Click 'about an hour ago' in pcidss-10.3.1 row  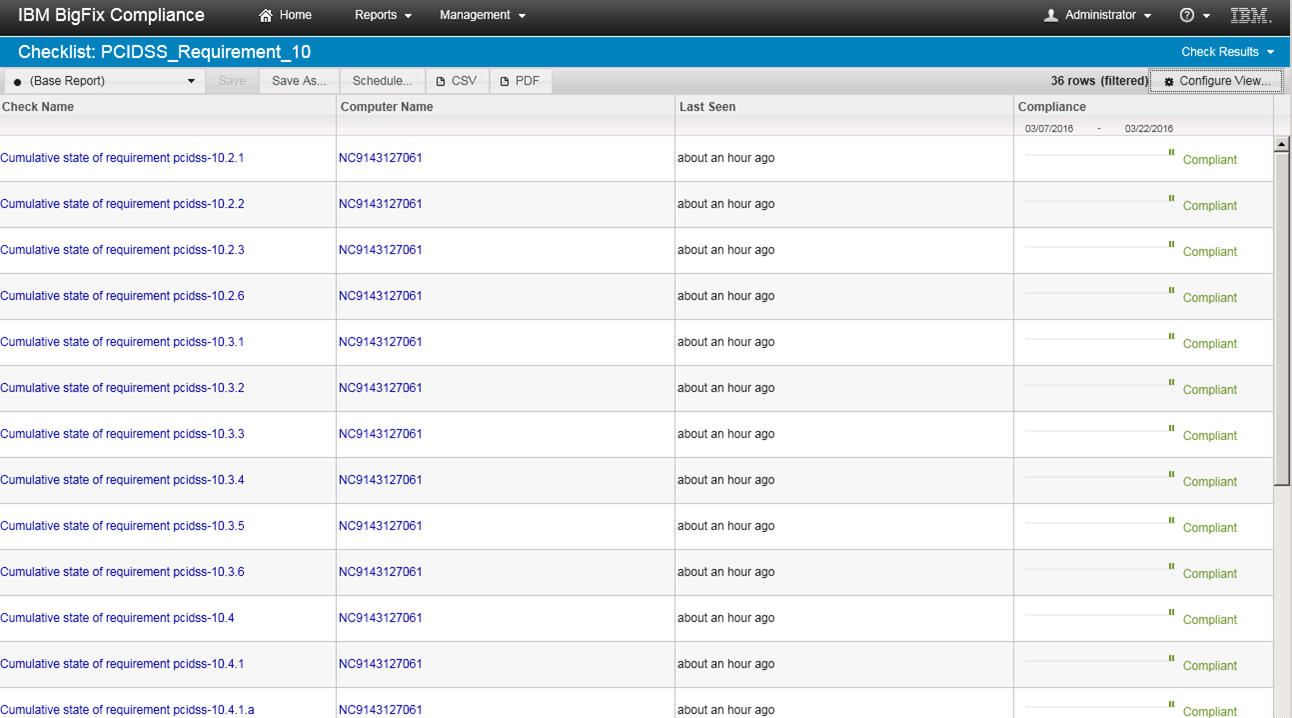point(726,342)
